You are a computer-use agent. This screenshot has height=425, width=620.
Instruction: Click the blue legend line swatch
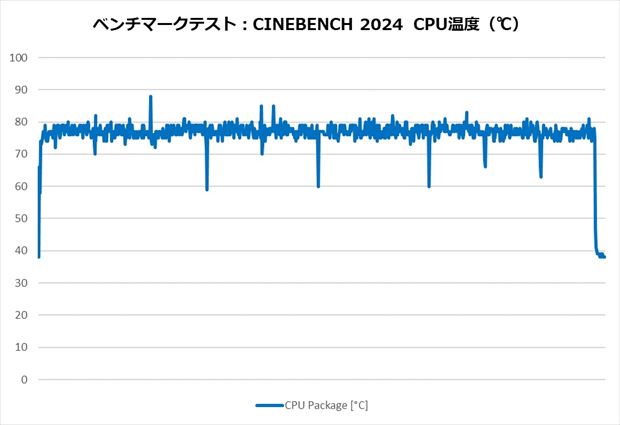pyautogui.click(x=269, y=405)
